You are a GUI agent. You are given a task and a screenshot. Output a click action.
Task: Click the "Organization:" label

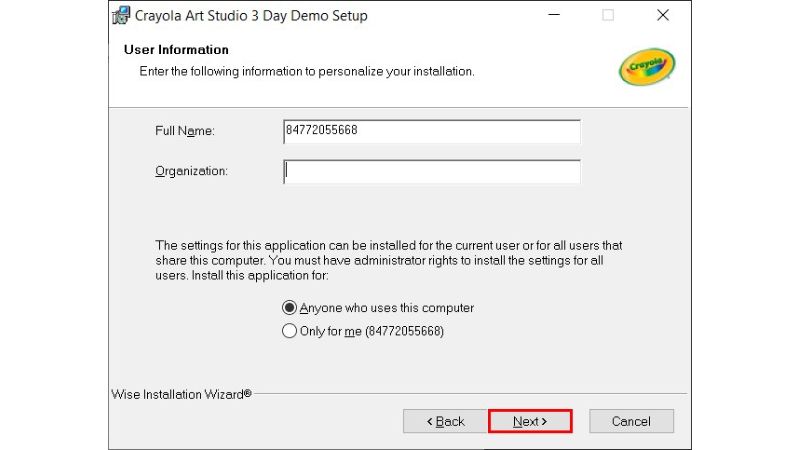coord(191,171)
